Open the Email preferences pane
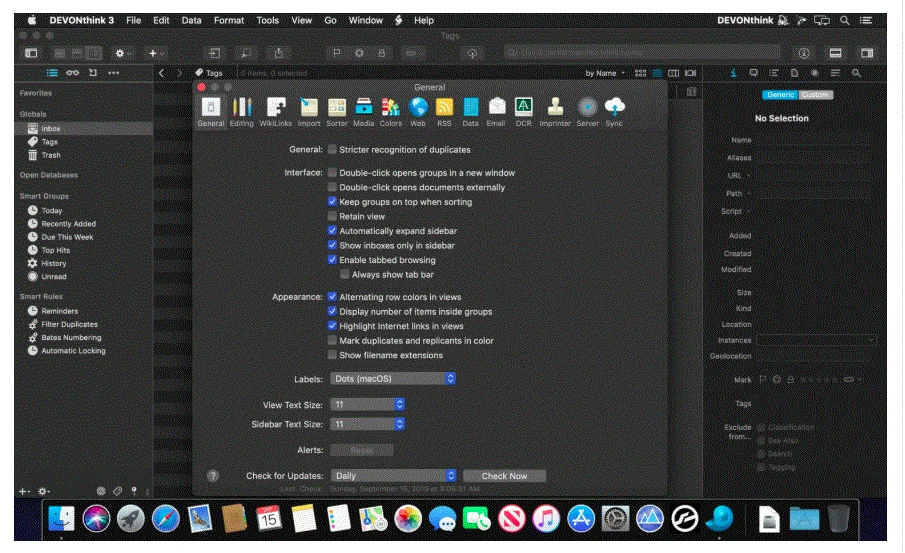This screenshot has height=553, width=905. (x=496, y=111)
